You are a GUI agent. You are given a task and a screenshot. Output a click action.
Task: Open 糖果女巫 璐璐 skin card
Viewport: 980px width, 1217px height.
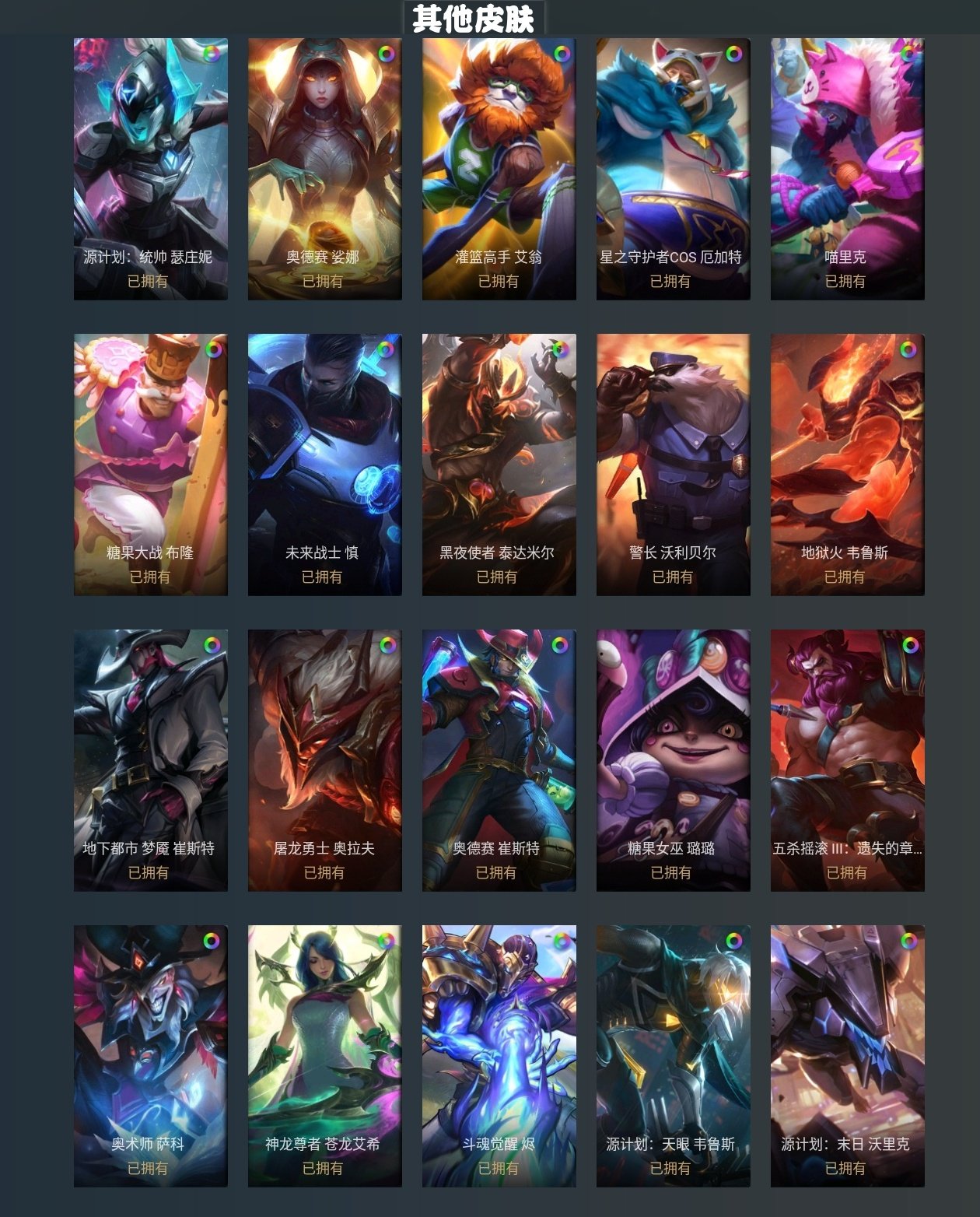[674, 760]
